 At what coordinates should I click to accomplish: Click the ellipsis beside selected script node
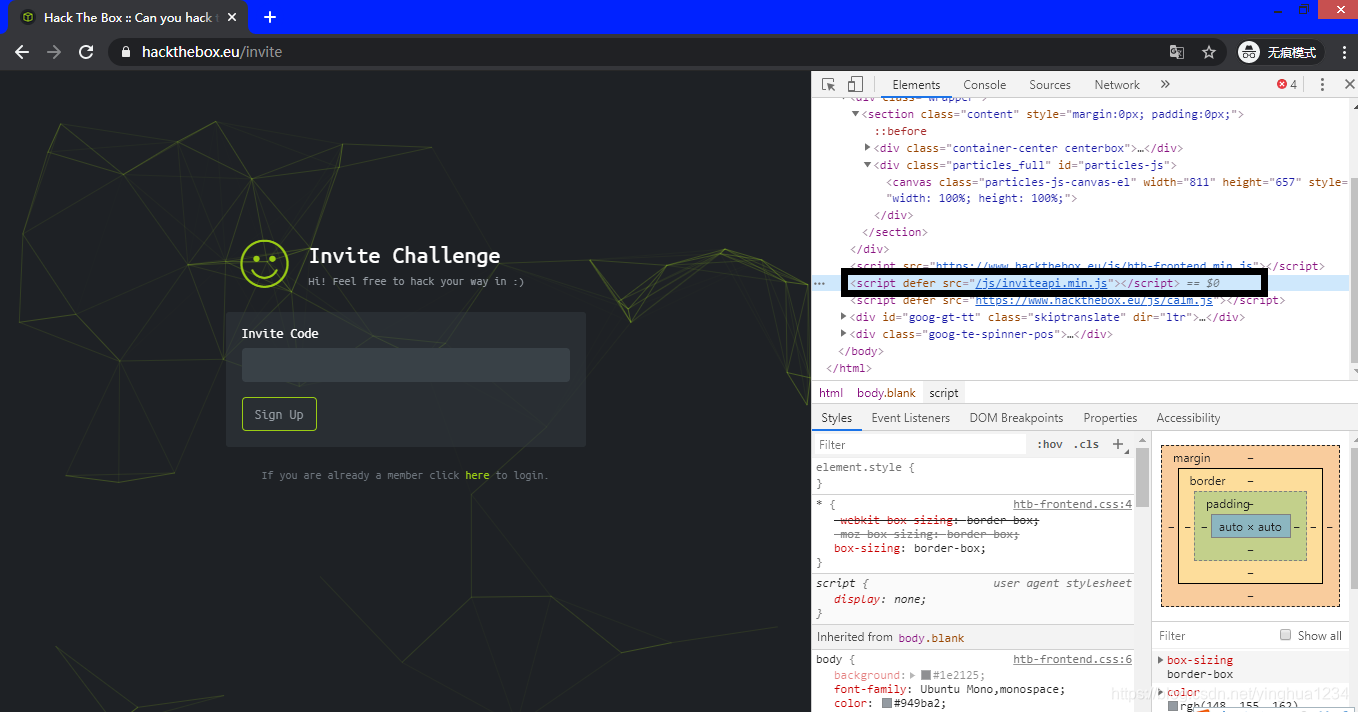[x=820, y=284]
